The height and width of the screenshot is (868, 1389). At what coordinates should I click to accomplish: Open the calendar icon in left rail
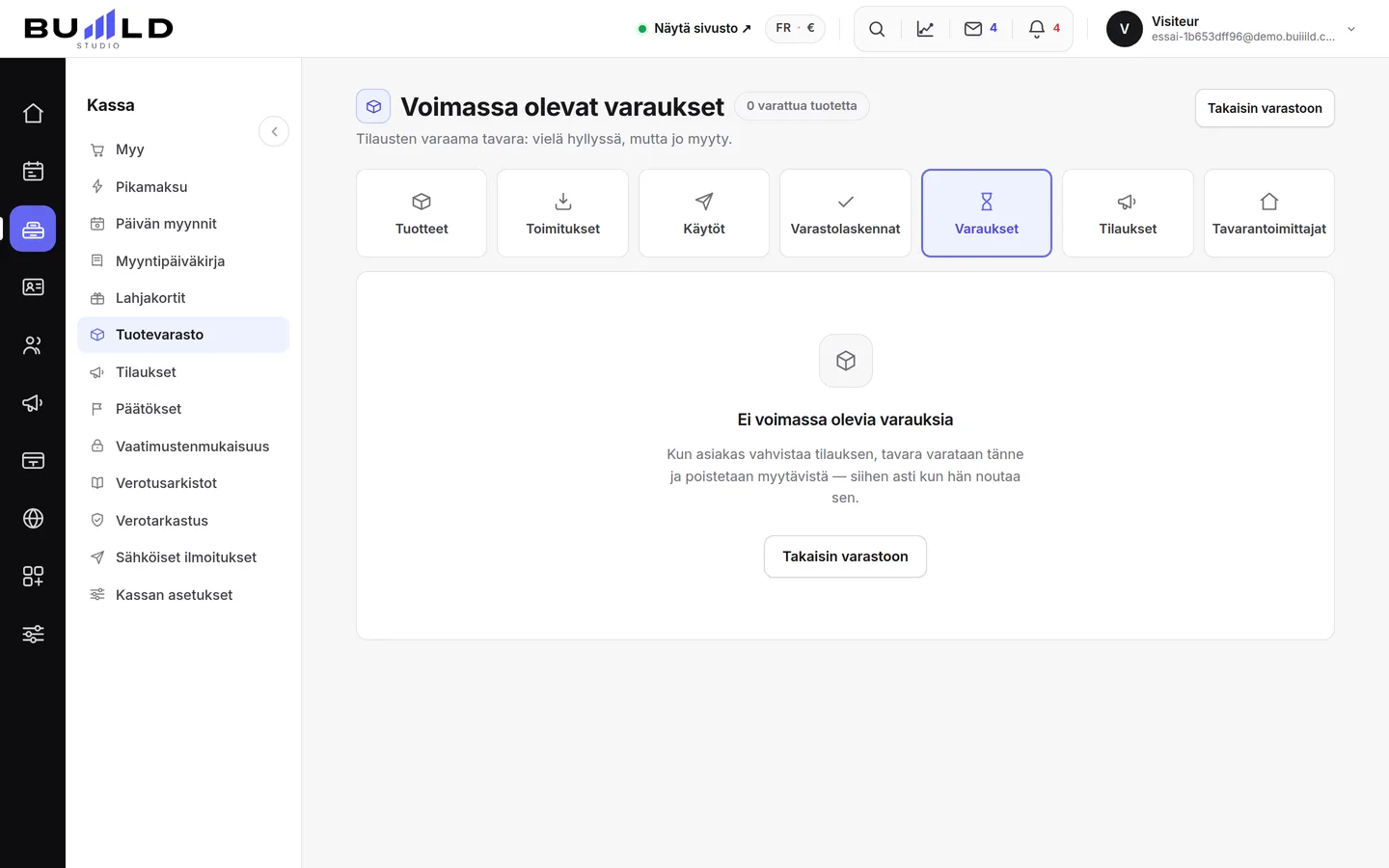pyautogui.click(x=33, y=171)
